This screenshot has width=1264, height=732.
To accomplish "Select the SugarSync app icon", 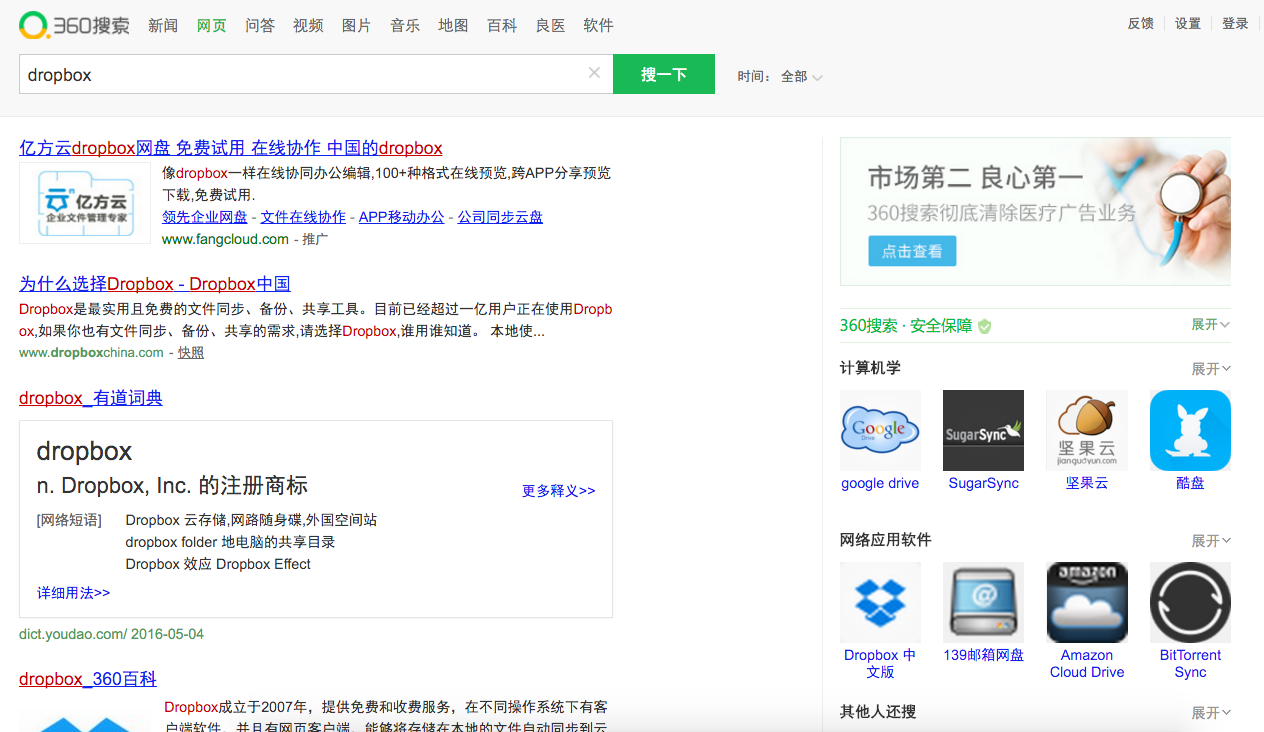I will (983, 430).
